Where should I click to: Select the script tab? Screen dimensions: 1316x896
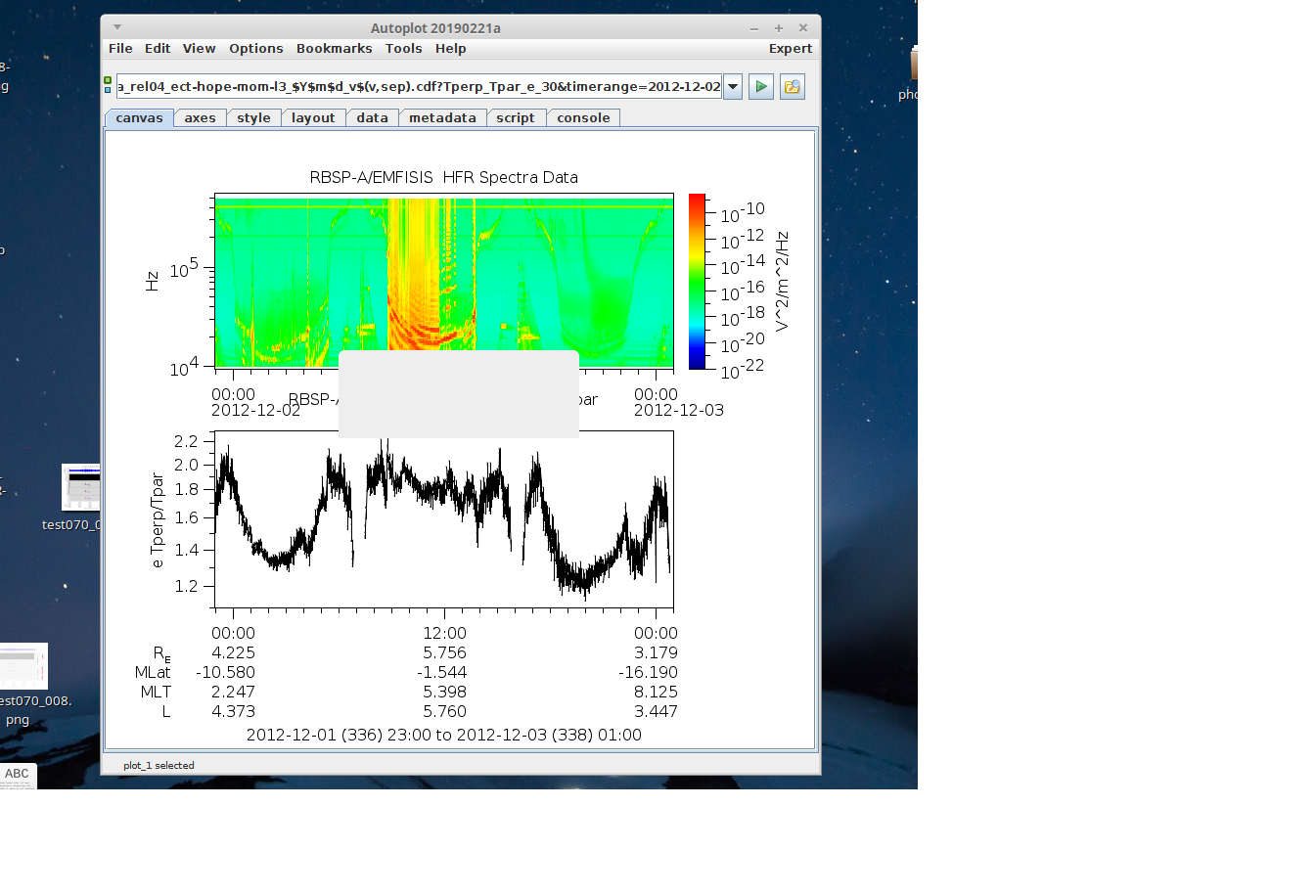pyautogui.click(x=515, y=118)
